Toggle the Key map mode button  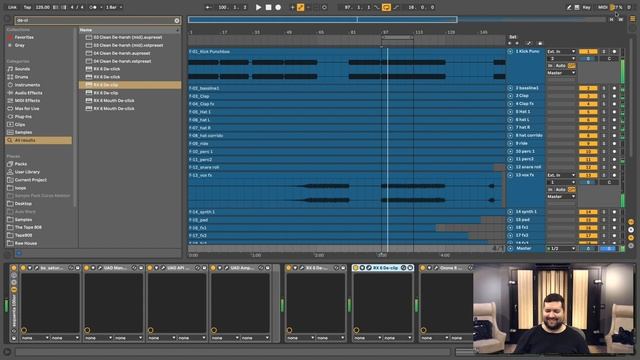587,7
